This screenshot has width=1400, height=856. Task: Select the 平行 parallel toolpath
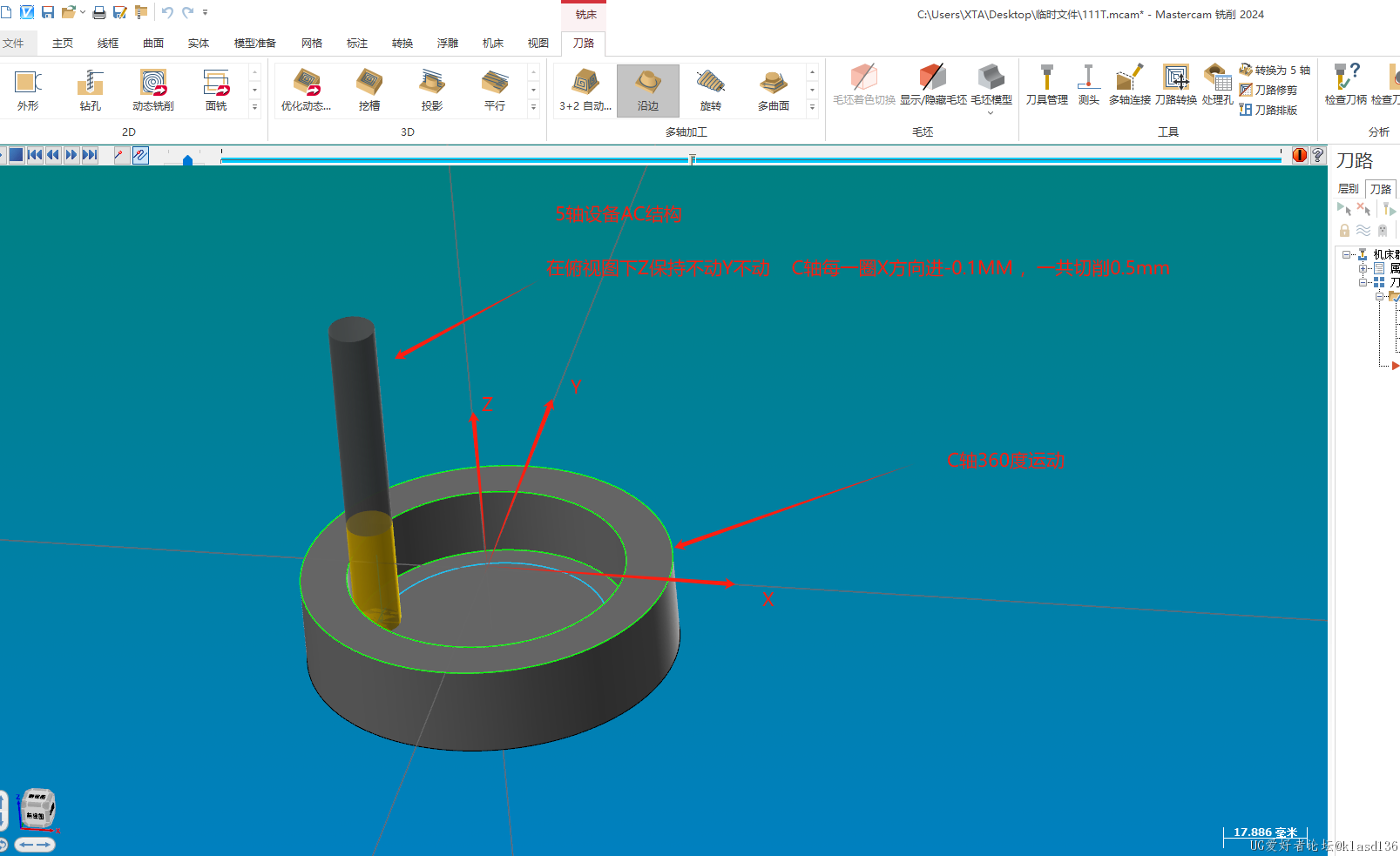coord(495,90)
